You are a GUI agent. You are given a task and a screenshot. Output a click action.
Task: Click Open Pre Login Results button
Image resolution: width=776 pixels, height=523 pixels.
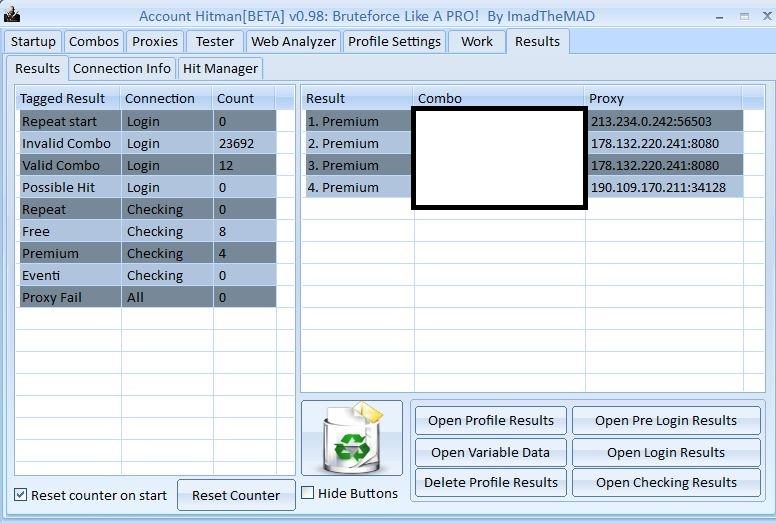(x=666, y=420)
